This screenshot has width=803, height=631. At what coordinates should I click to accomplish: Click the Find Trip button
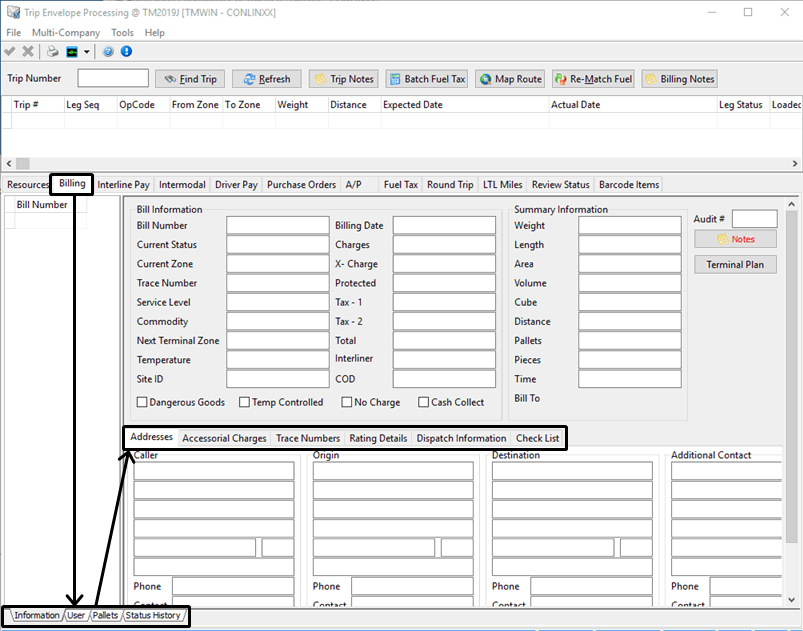click(x=189, y=79)
